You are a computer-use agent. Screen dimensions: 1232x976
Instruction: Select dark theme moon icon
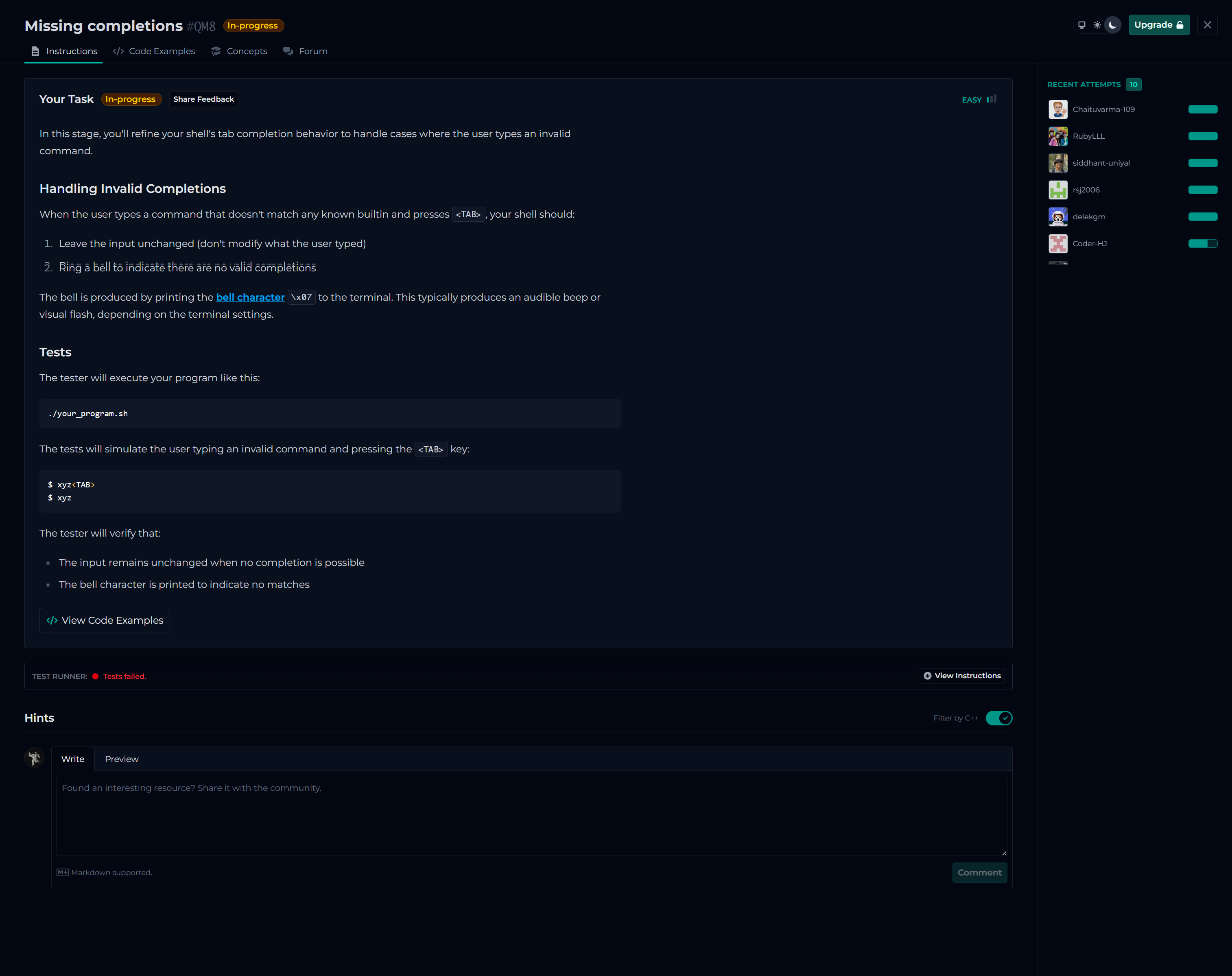pos(1112,25)
